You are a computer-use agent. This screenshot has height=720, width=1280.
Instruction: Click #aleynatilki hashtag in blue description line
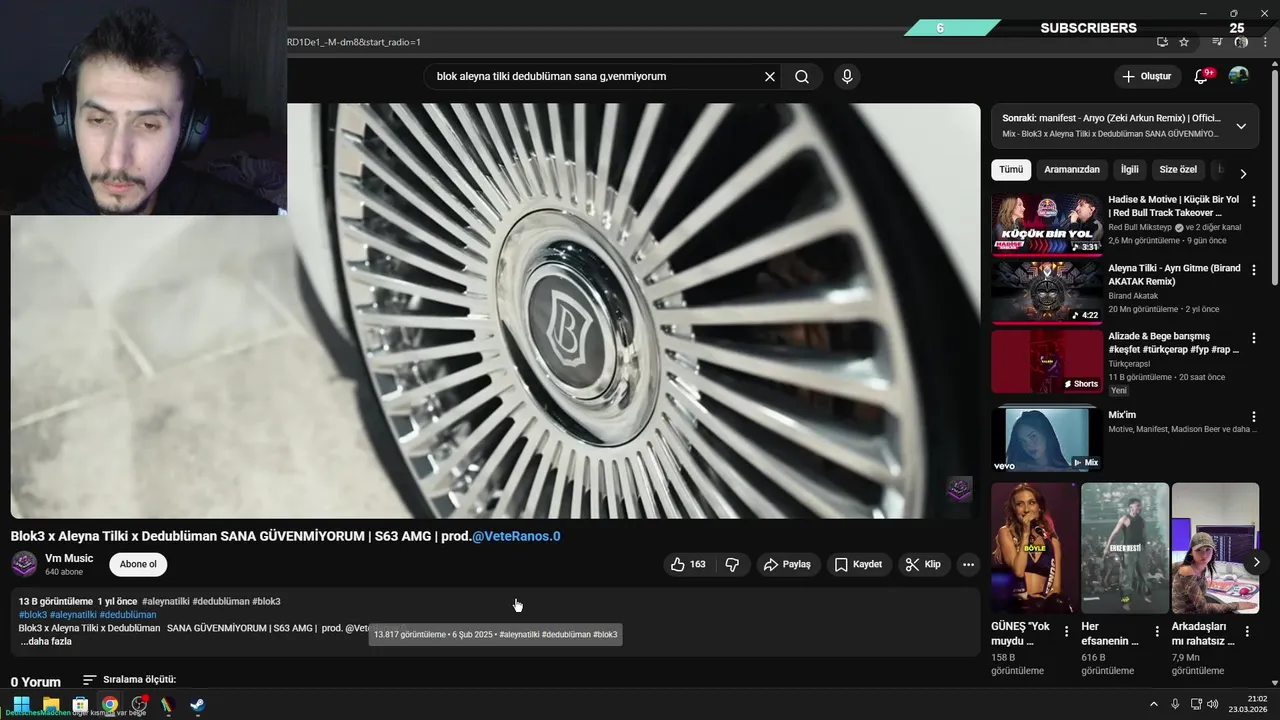pyautogui.click(x=73, y=615)
